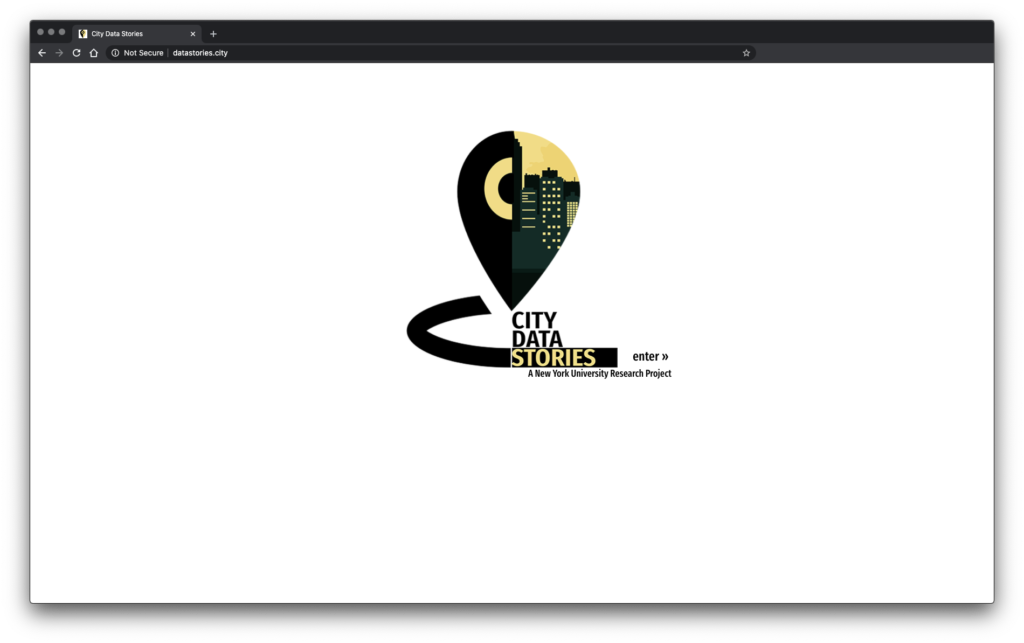Bookmark this page with the star

click(746, 53)
